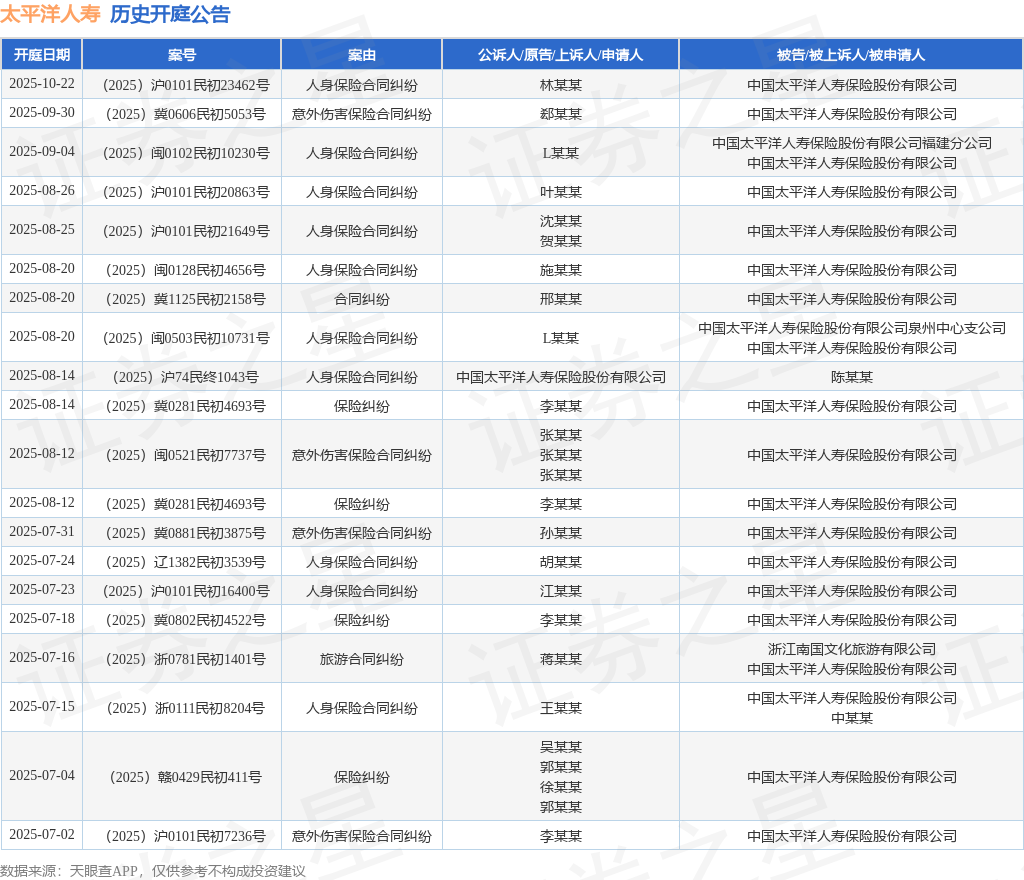
Task: Click case number 冀1125民初2158号
Action: (x=186, y=300)
